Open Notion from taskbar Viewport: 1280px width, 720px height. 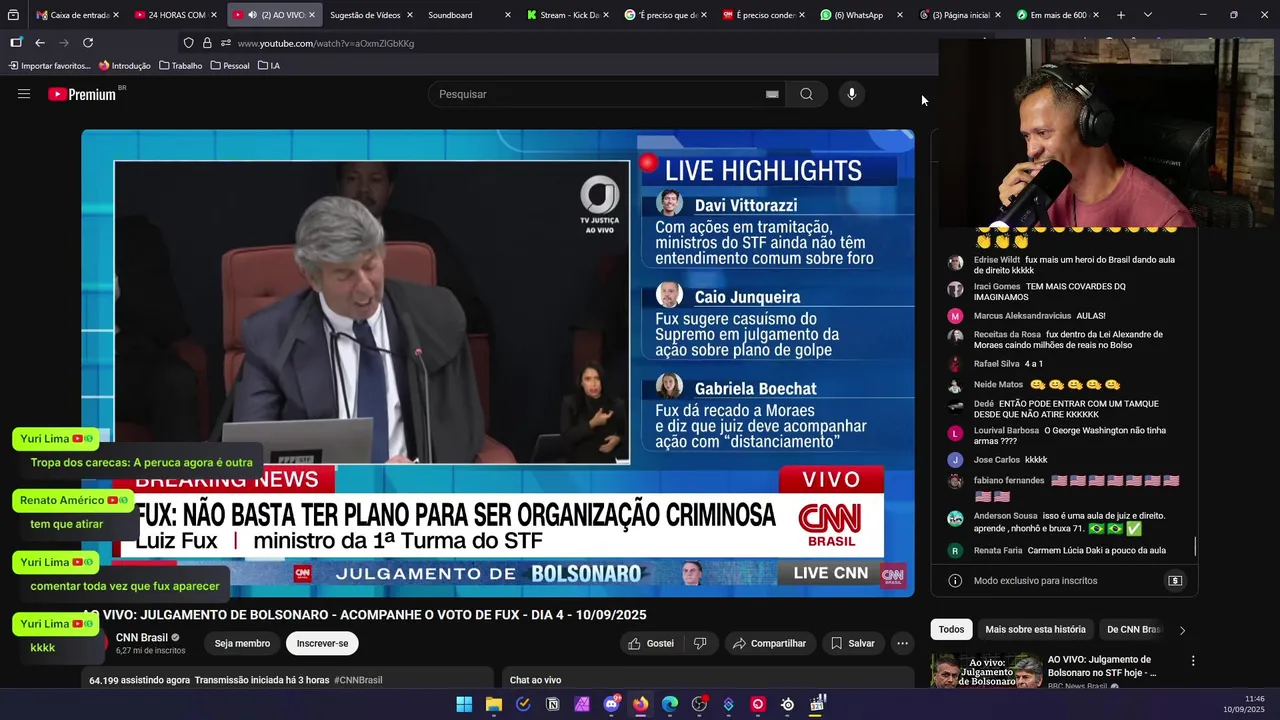[553, 705]
